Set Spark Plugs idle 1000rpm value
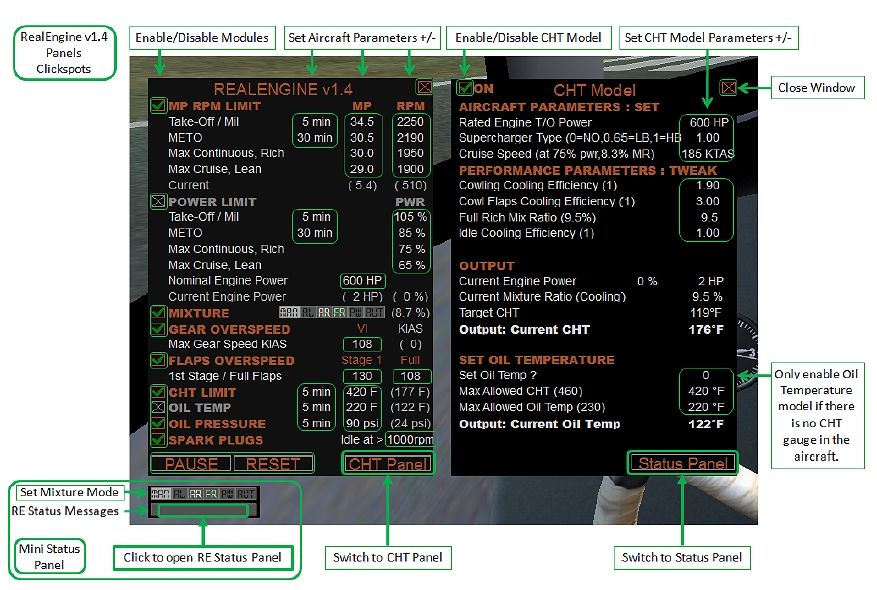Viewport: 877px width, 590px height. [x=410, y=440]
